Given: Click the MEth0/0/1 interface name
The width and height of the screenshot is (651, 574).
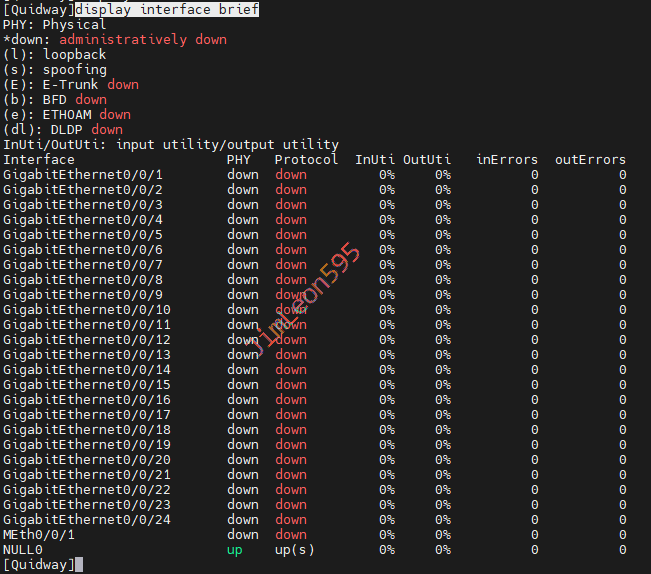Looking at the screenshot, I should pyautogui.click(x=39, y=535).
